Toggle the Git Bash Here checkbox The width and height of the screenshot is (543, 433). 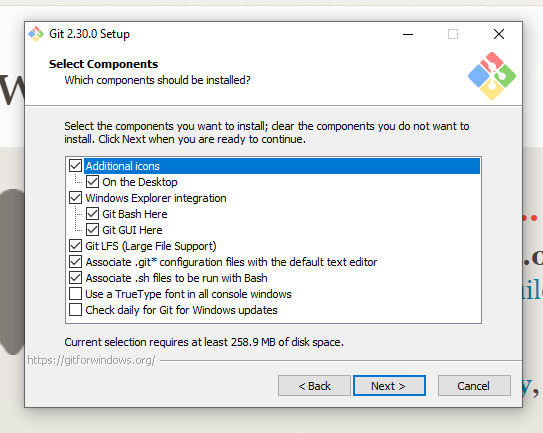(x=92, y=214)
